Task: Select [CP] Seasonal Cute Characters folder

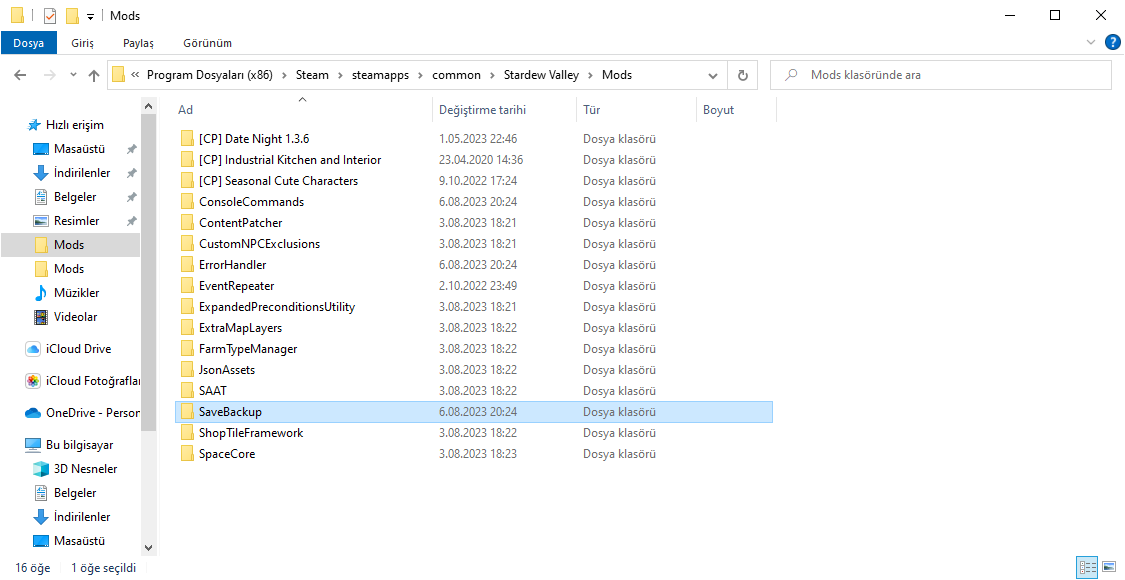Action: pyautogui.click(x=278, y=180)
